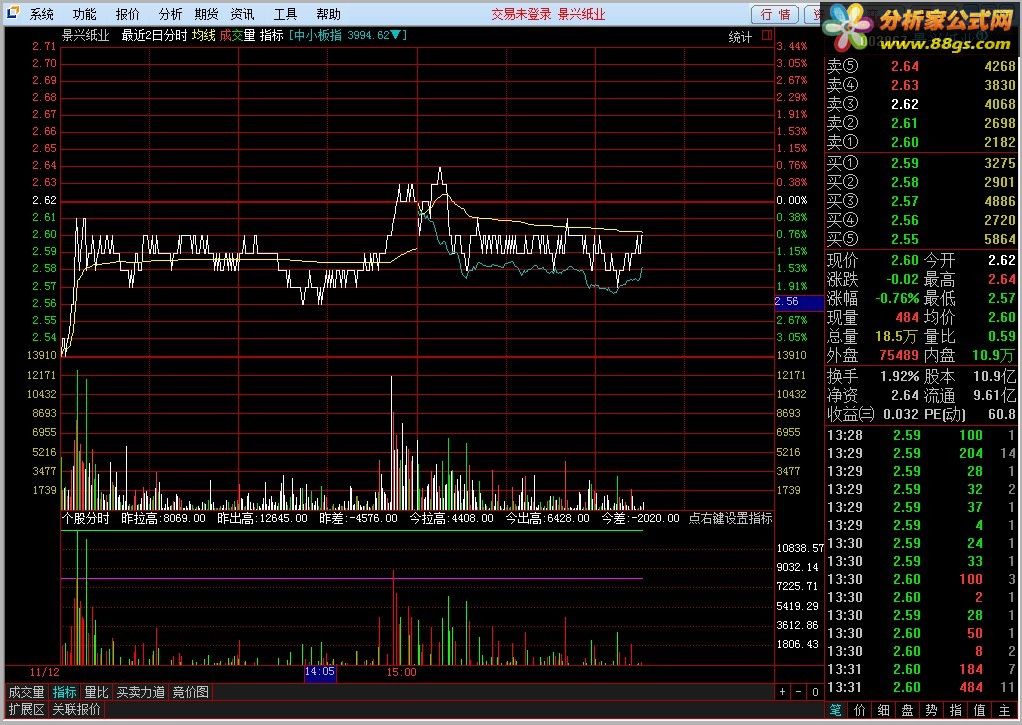Click the minus zoom-out button below chart
Image resolution: width=1022 pixels, height=725 pixels.
pos(798,692)
